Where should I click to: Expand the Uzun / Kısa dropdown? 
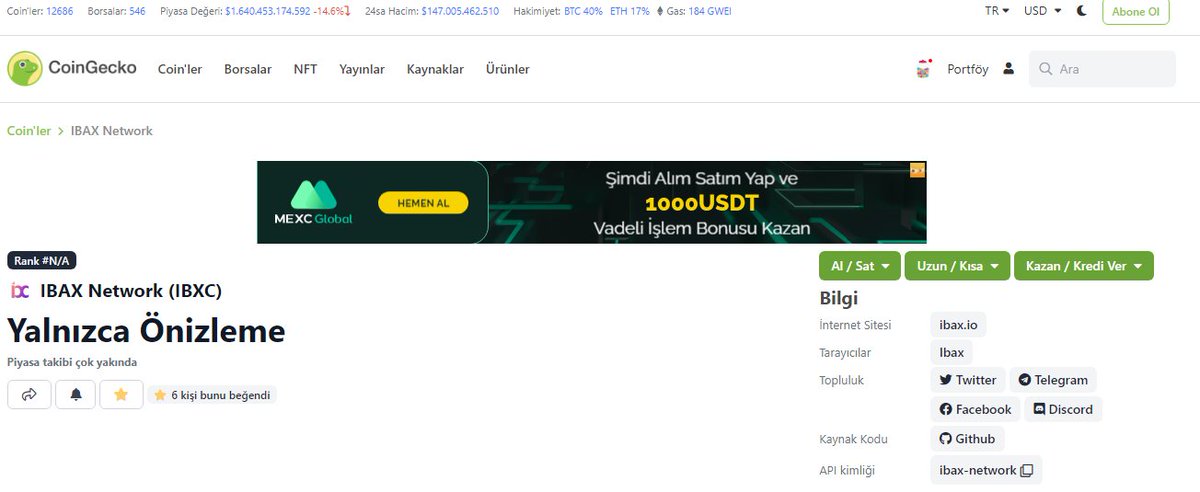(x=957, y=266)
